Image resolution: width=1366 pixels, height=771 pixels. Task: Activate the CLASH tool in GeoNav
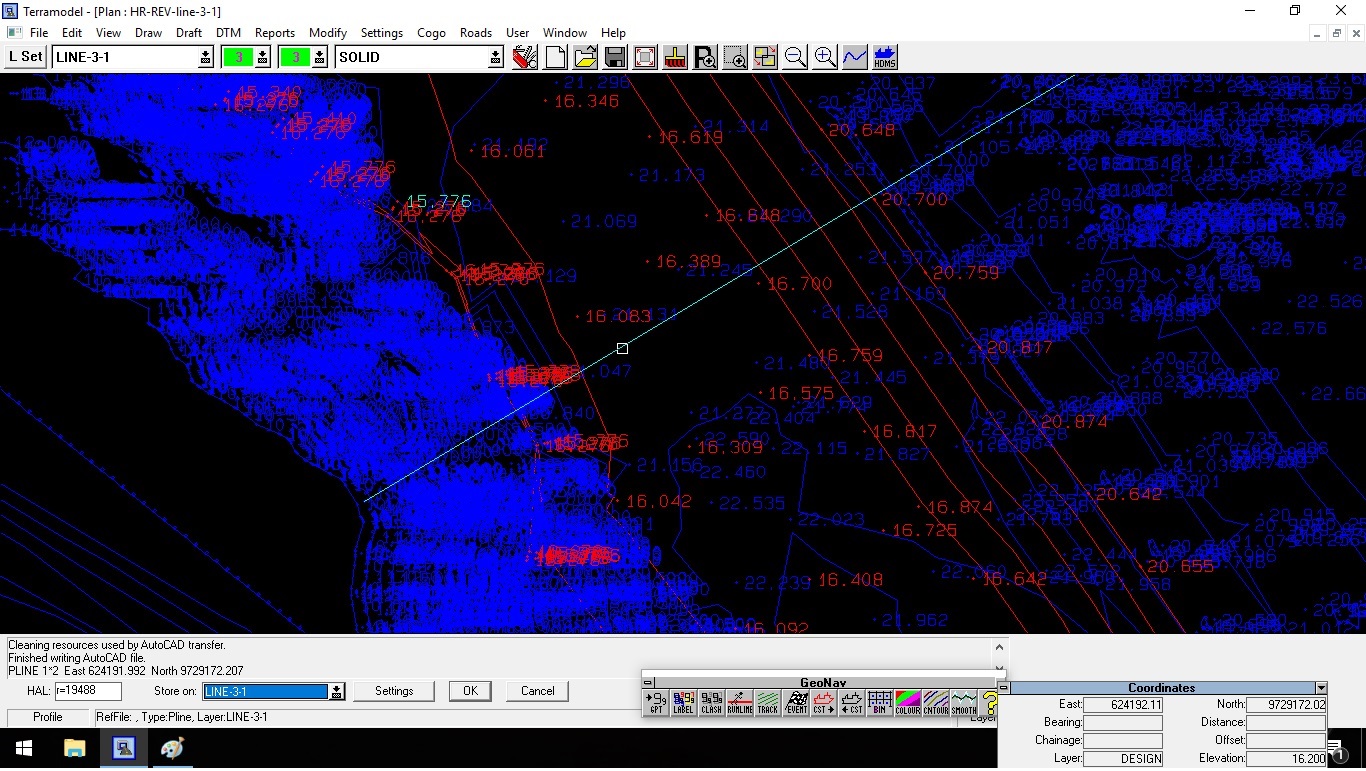pos(712,702)
